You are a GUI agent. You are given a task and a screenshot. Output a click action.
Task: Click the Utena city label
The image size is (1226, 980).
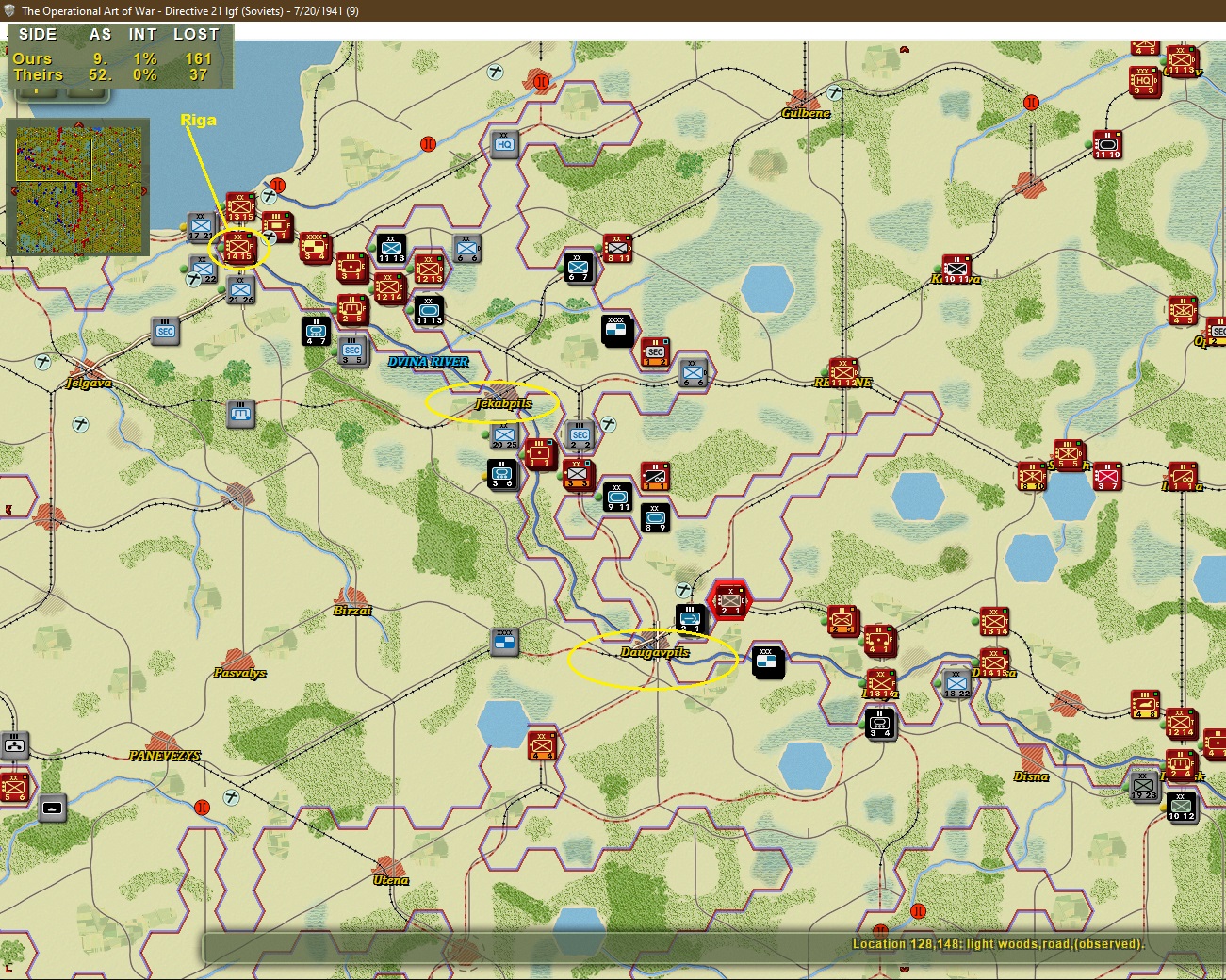tap(390, 880)
